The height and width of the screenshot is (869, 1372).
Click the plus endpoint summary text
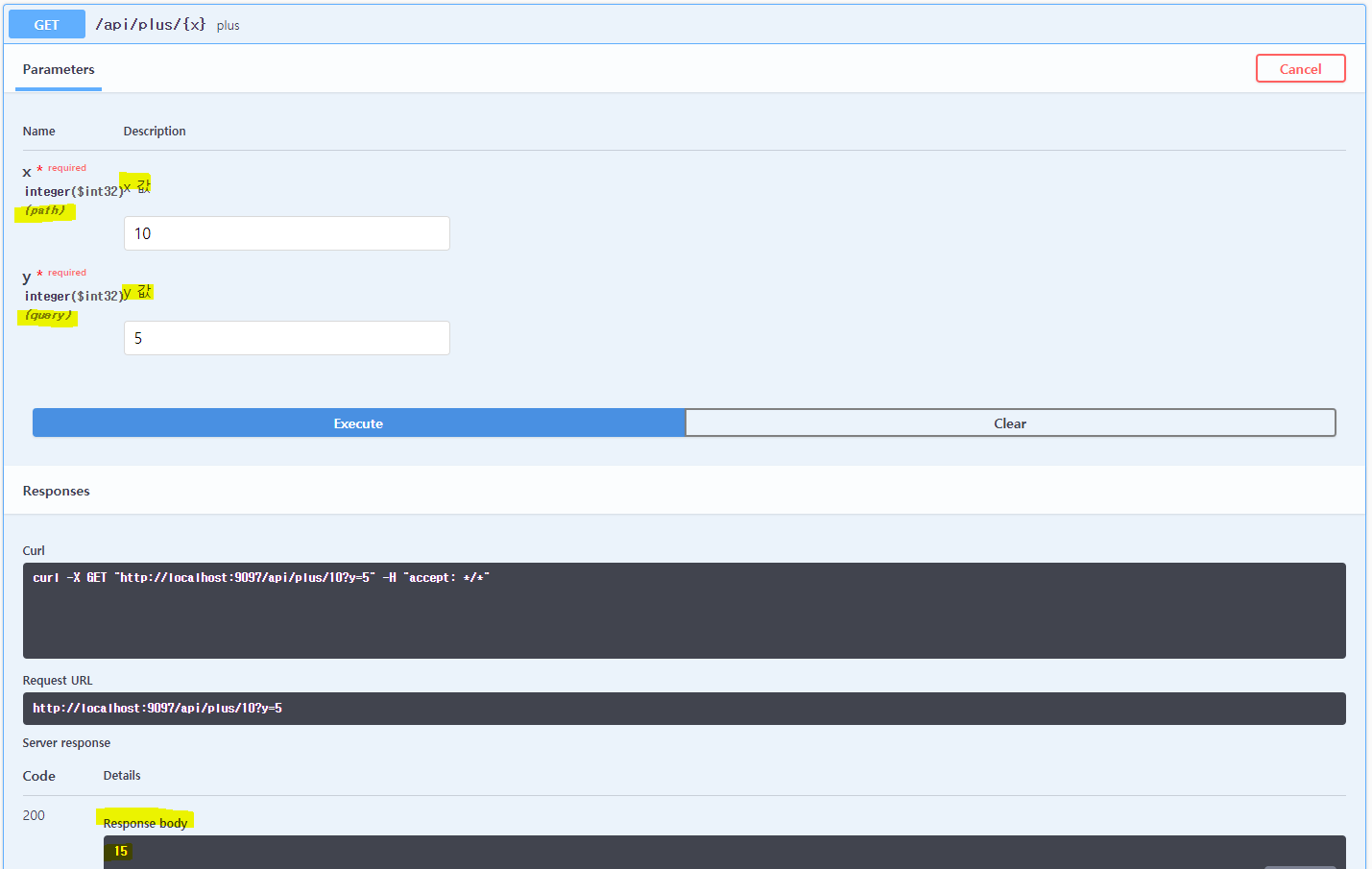pos(228,25)
